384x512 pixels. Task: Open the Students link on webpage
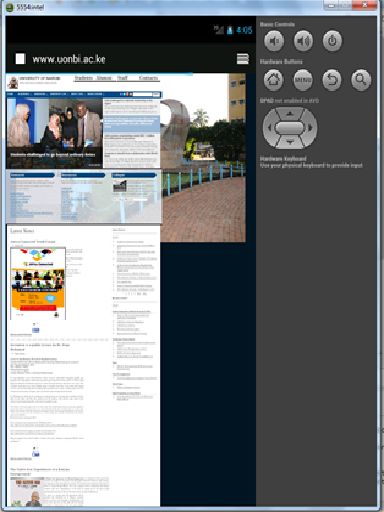point(84,78)
